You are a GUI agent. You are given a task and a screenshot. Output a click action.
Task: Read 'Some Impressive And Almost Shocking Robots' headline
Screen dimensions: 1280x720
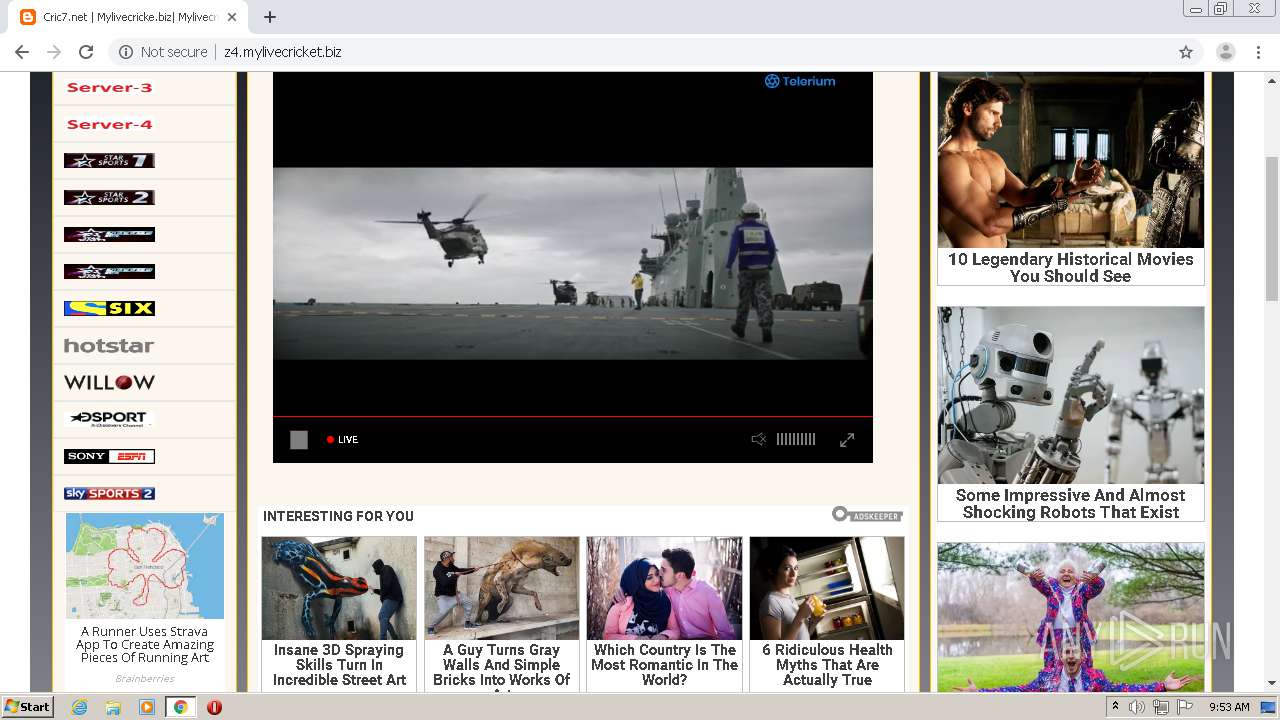click(x=1071, y=504)
